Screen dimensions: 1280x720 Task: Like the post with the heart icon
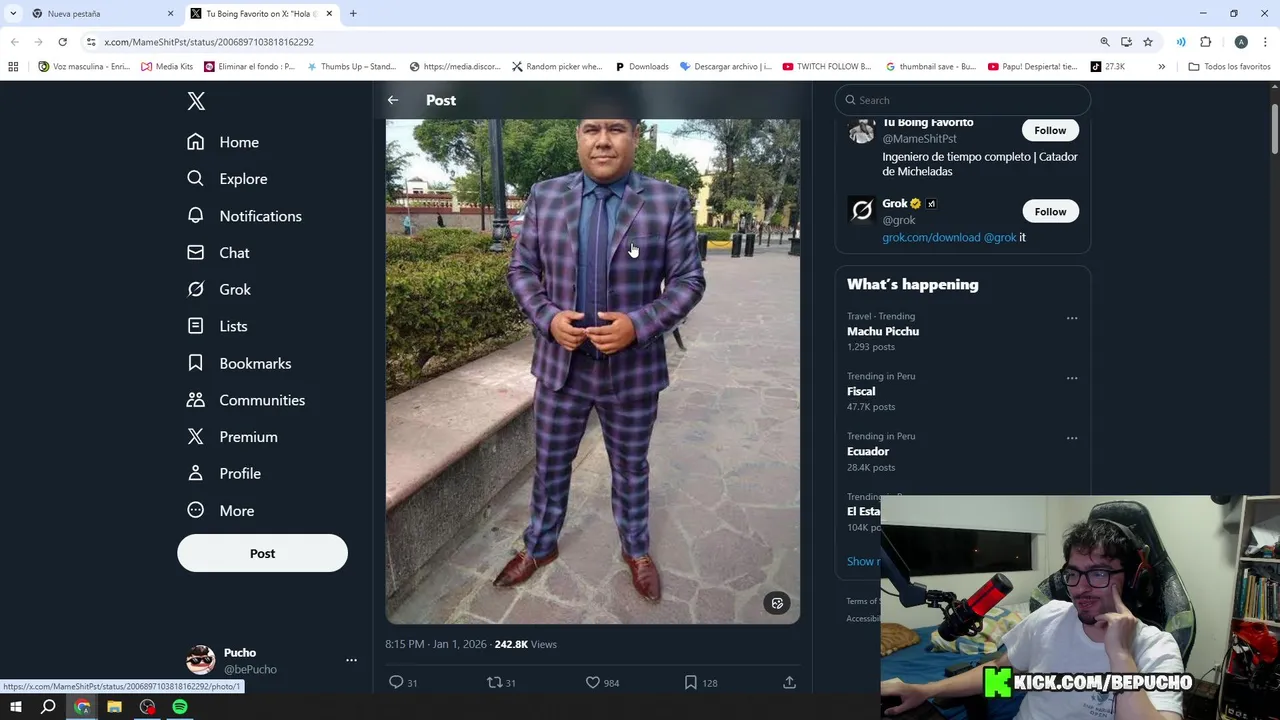pyautogui.click(x=593, y=682)
